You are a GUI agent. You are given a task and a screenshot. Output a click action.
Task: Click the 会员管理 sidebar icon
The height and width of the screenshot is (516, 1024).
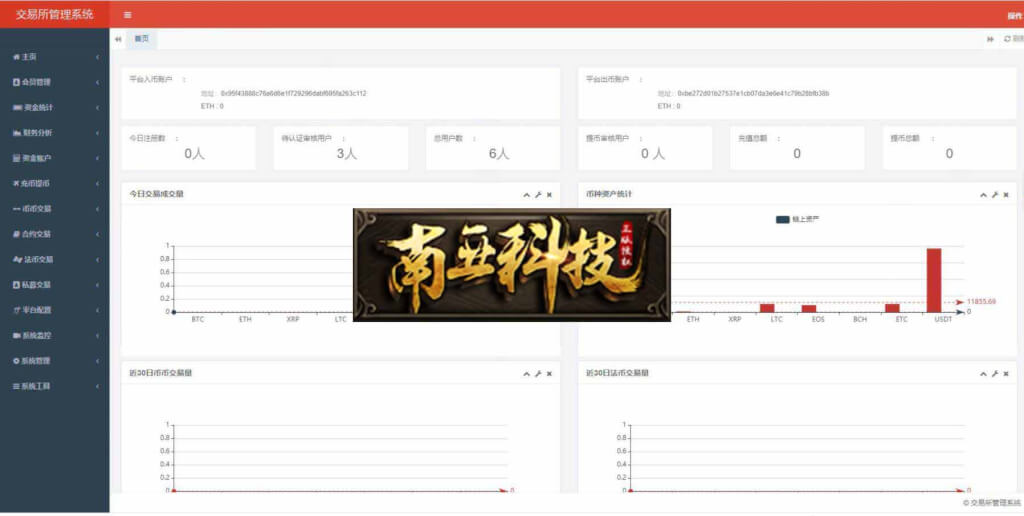click(16, 82)
